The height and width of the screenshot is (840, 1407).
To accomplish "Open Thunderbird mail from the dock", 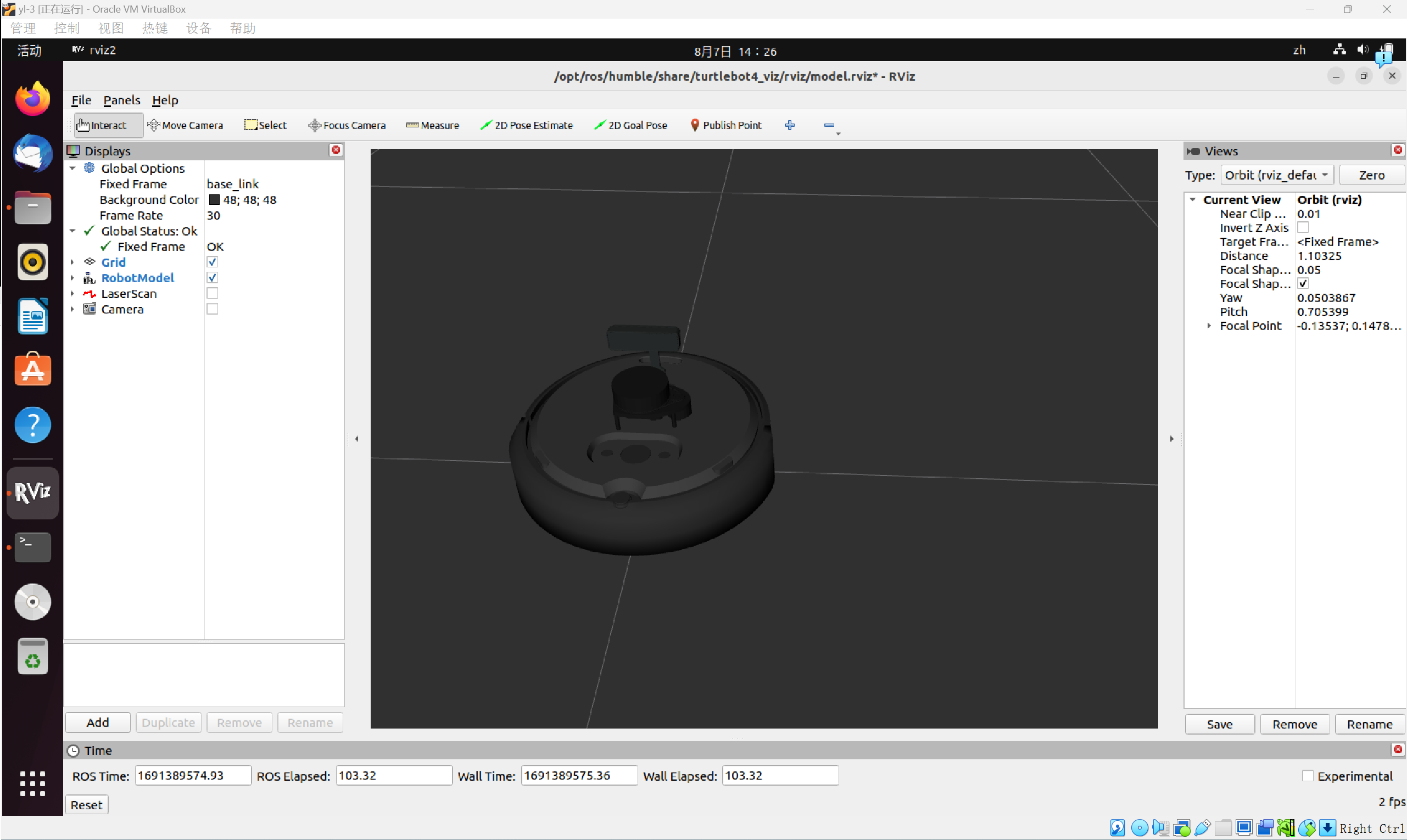I will point(32,153).
